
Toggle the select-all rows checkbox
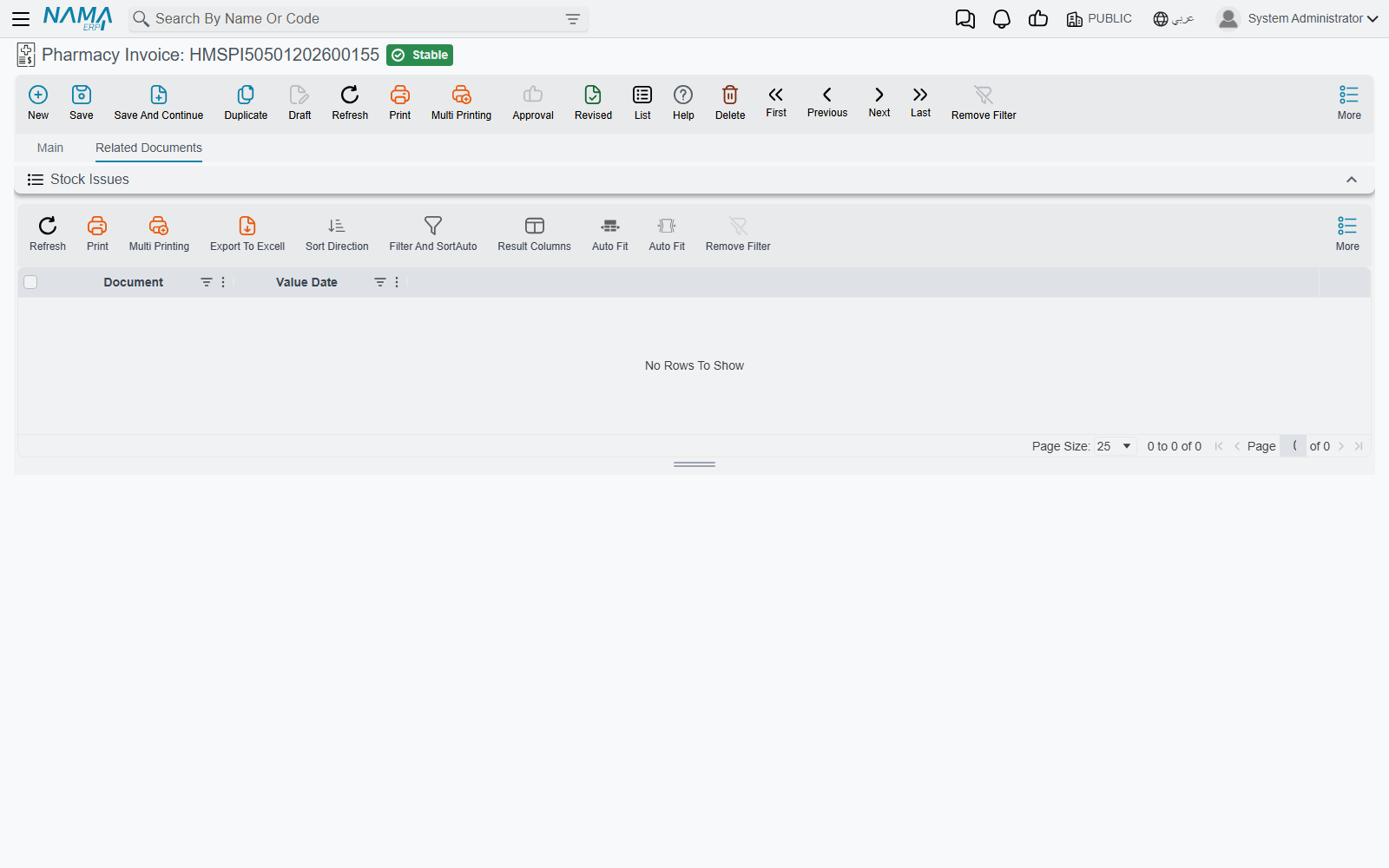(x=30, y=282)
